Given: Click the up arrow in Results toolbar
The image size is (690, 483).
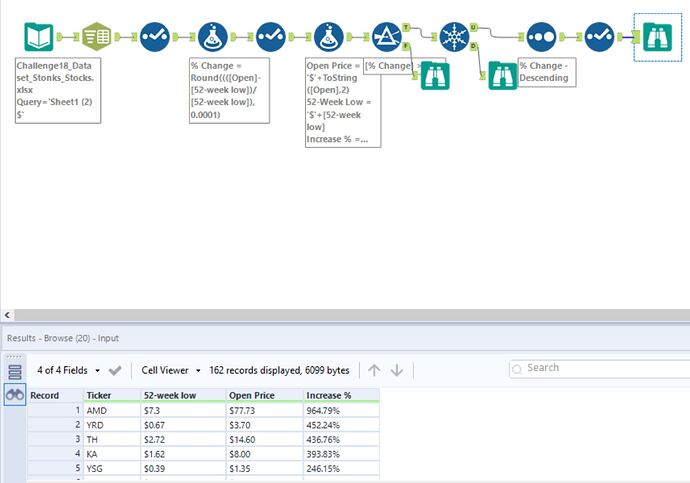Looking at the screenshot, I should coord(374,370).
